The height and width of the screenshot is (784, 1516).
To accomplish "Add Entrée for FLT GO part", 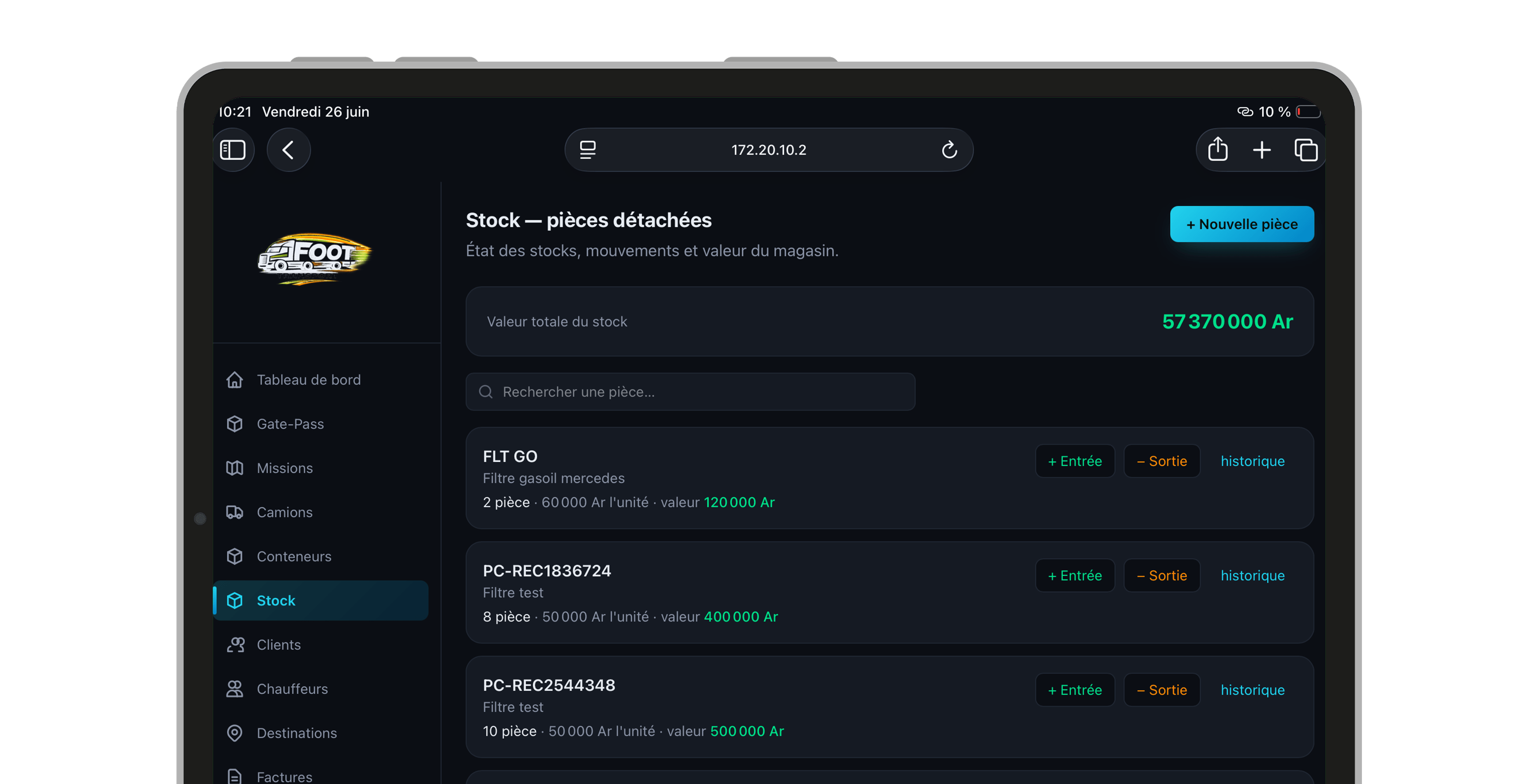I will tap(1075, 461).
